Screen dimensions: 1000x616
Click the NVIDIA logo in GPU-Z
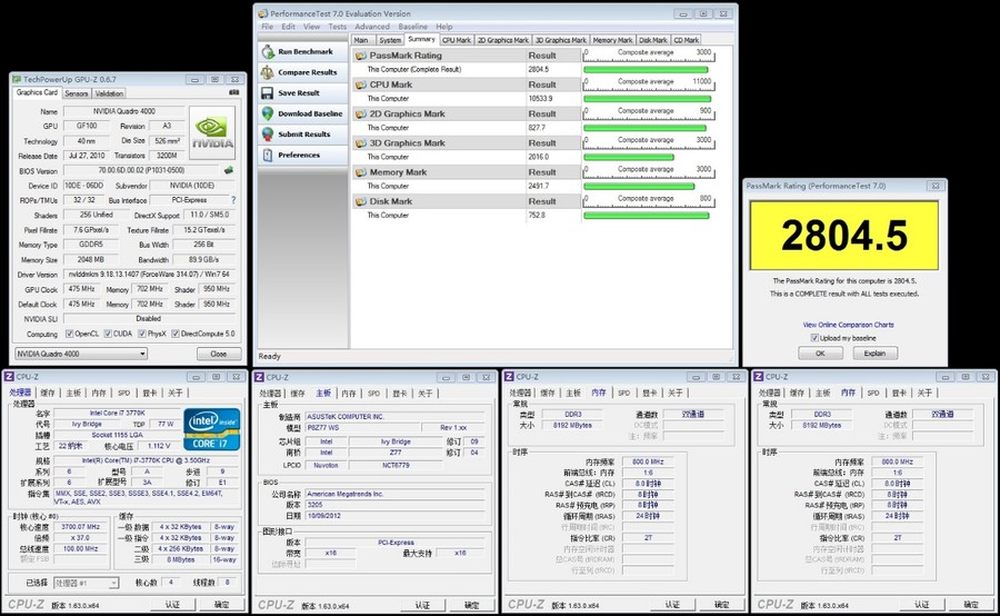[x=212, y=132]
